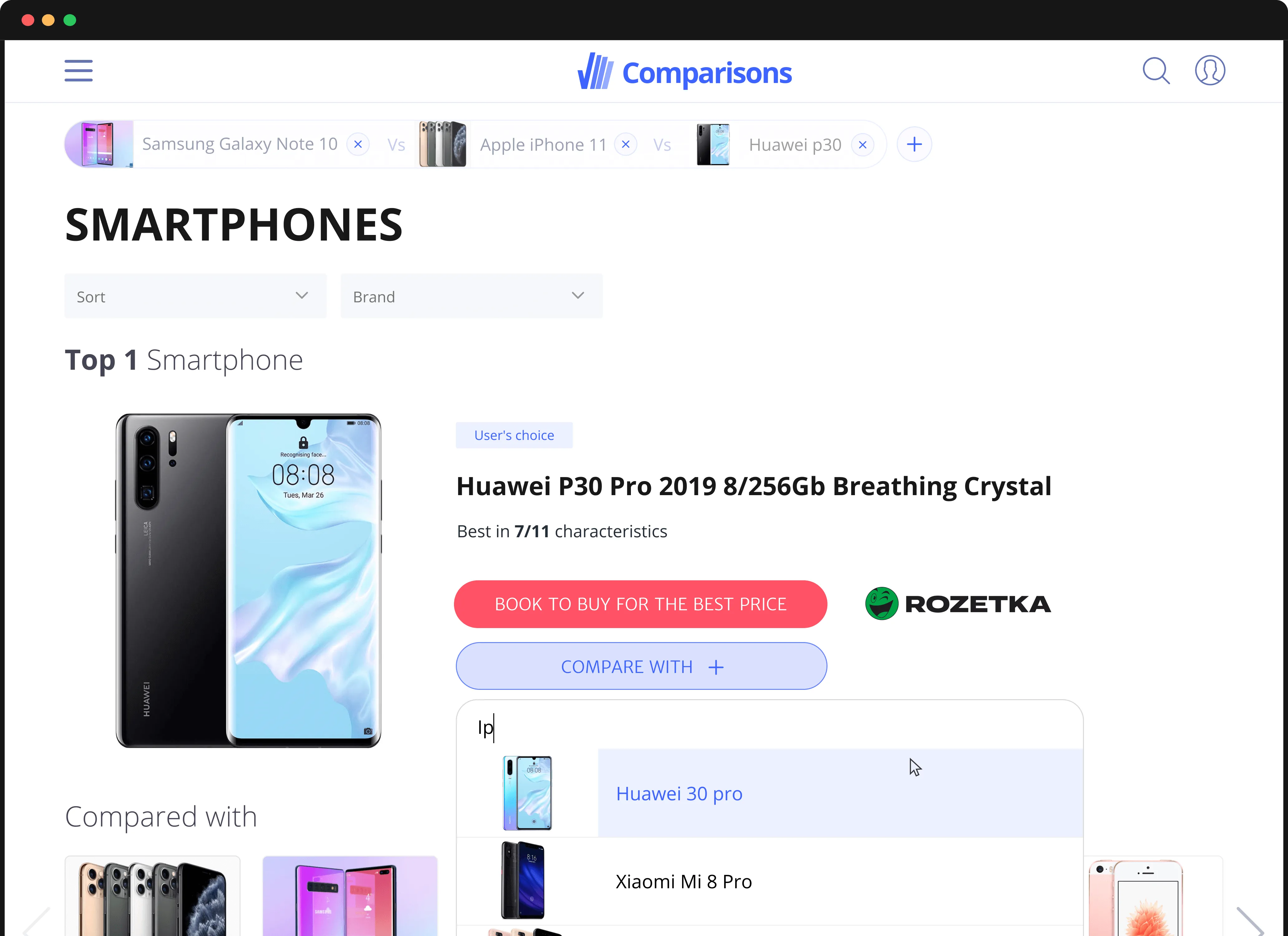
Task: Click the search magnifier icon
Action: pyautogui.click(x=1156, y=71)
